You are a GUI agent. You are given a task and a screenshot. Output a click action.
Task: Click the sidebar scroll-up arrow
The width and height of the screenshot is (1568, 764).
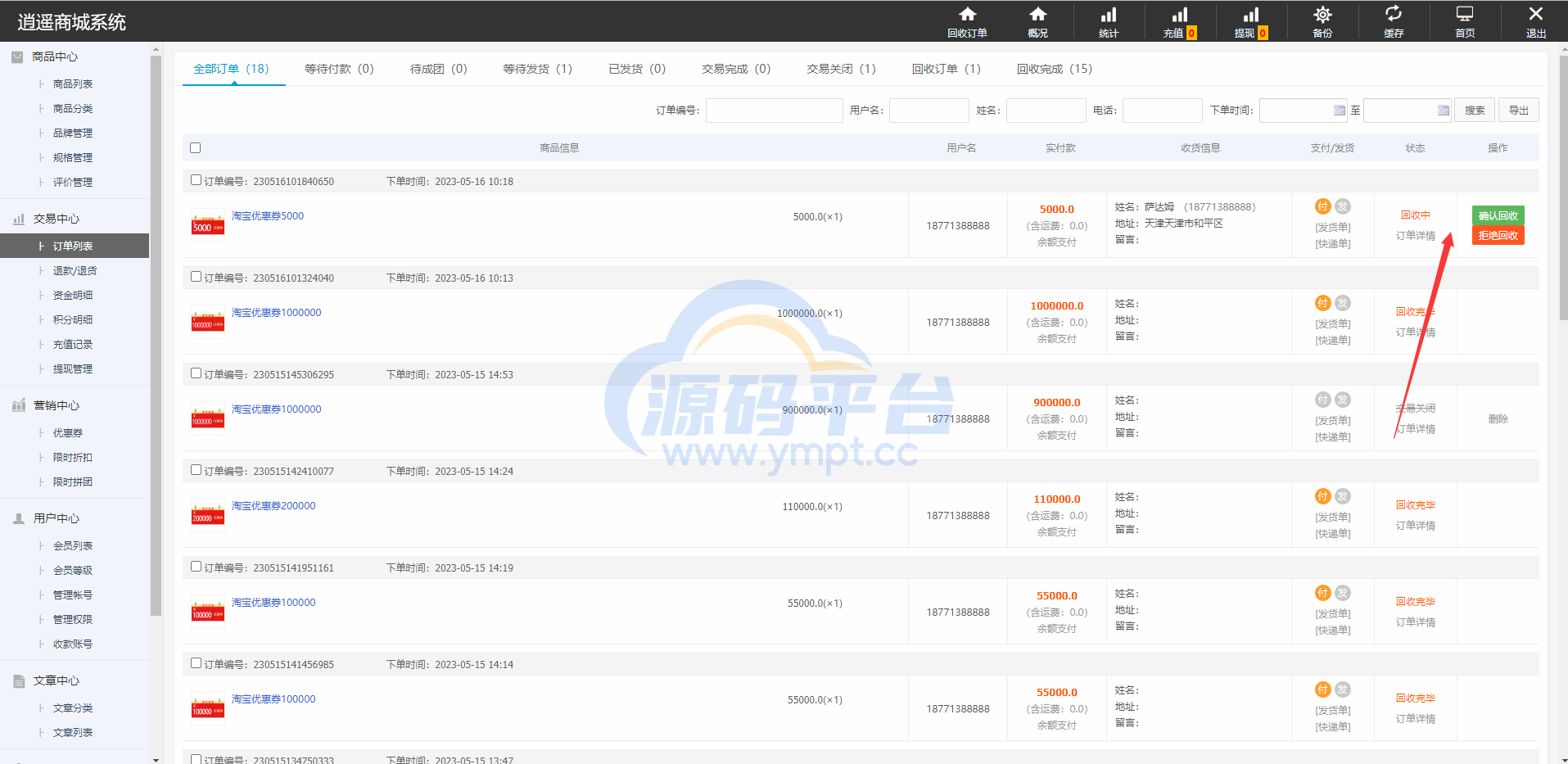(156, 50)
